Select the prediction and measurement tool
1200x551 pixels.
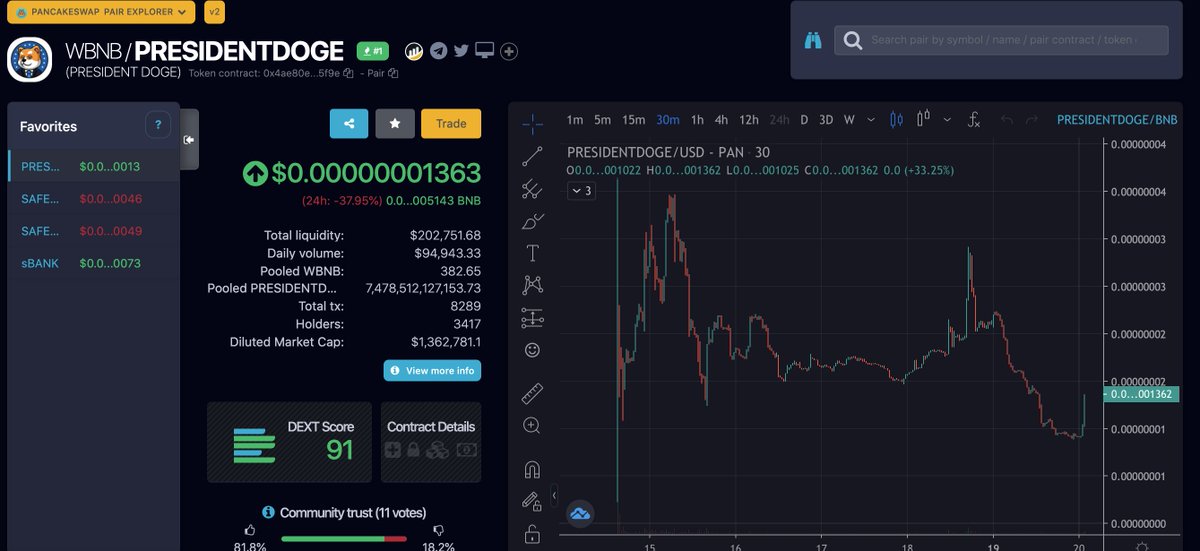532,318
